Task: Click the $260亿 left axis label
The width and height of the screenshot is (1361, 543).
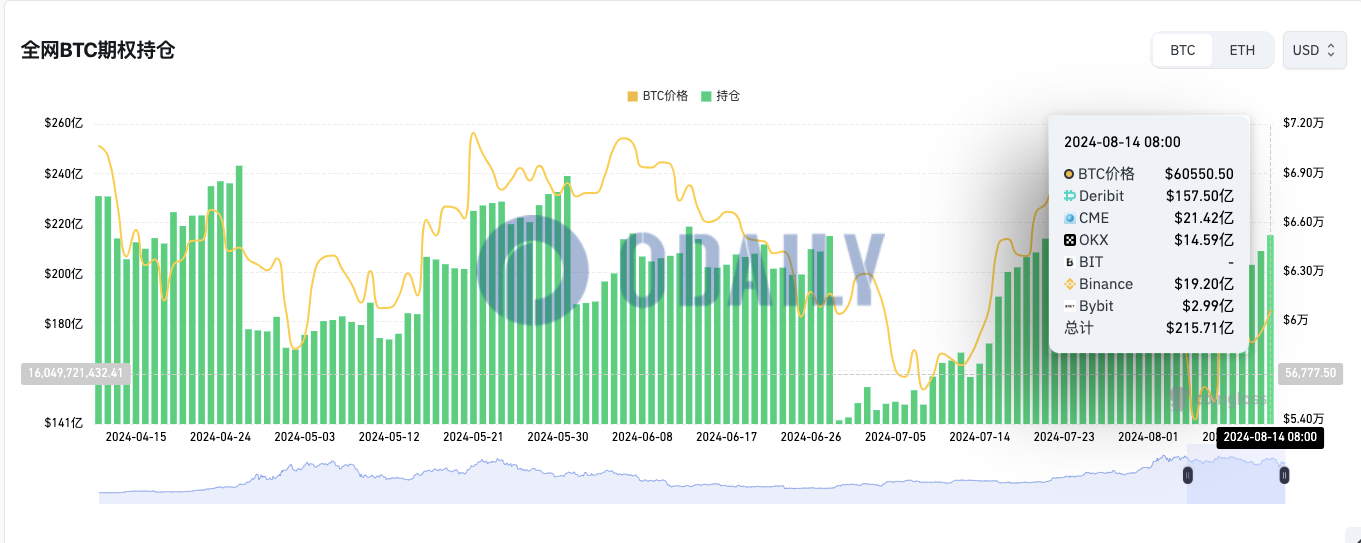Action: point(64,123)
